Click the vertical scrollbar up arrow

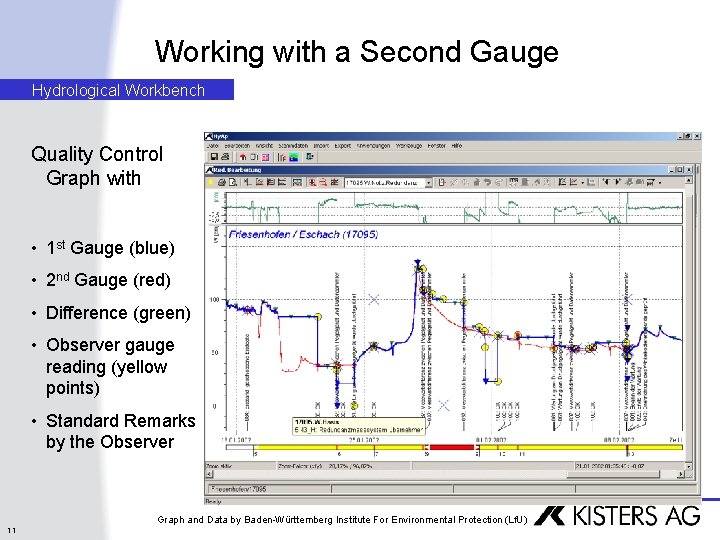[x=688, y=180]
